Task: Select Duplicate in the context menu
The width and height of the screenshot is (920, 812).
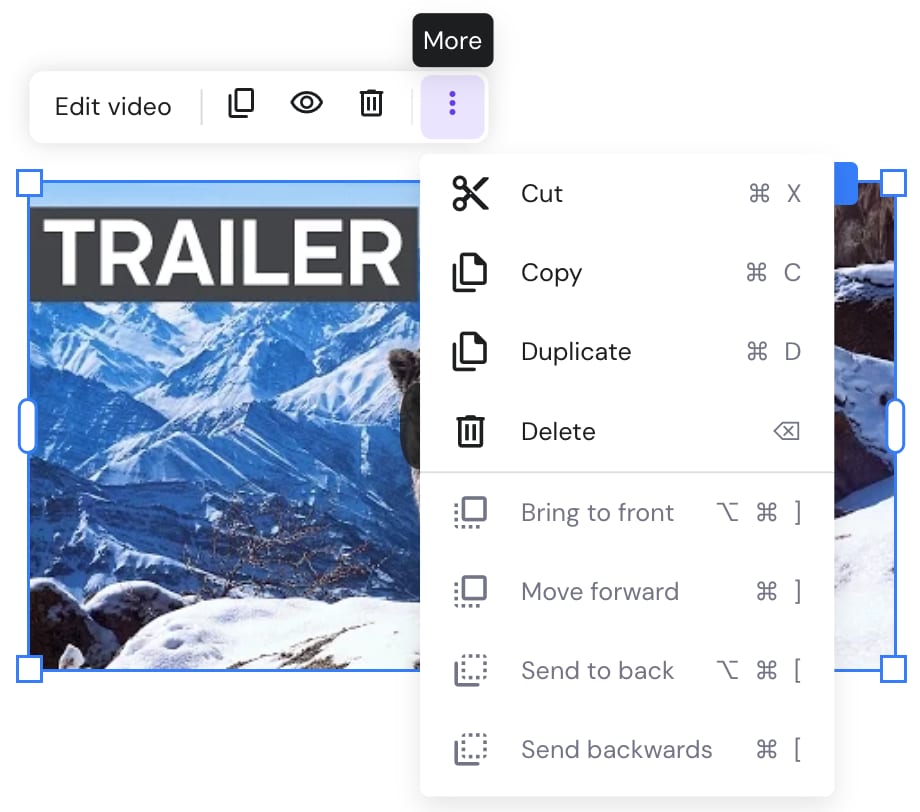Action: (575, 352)
